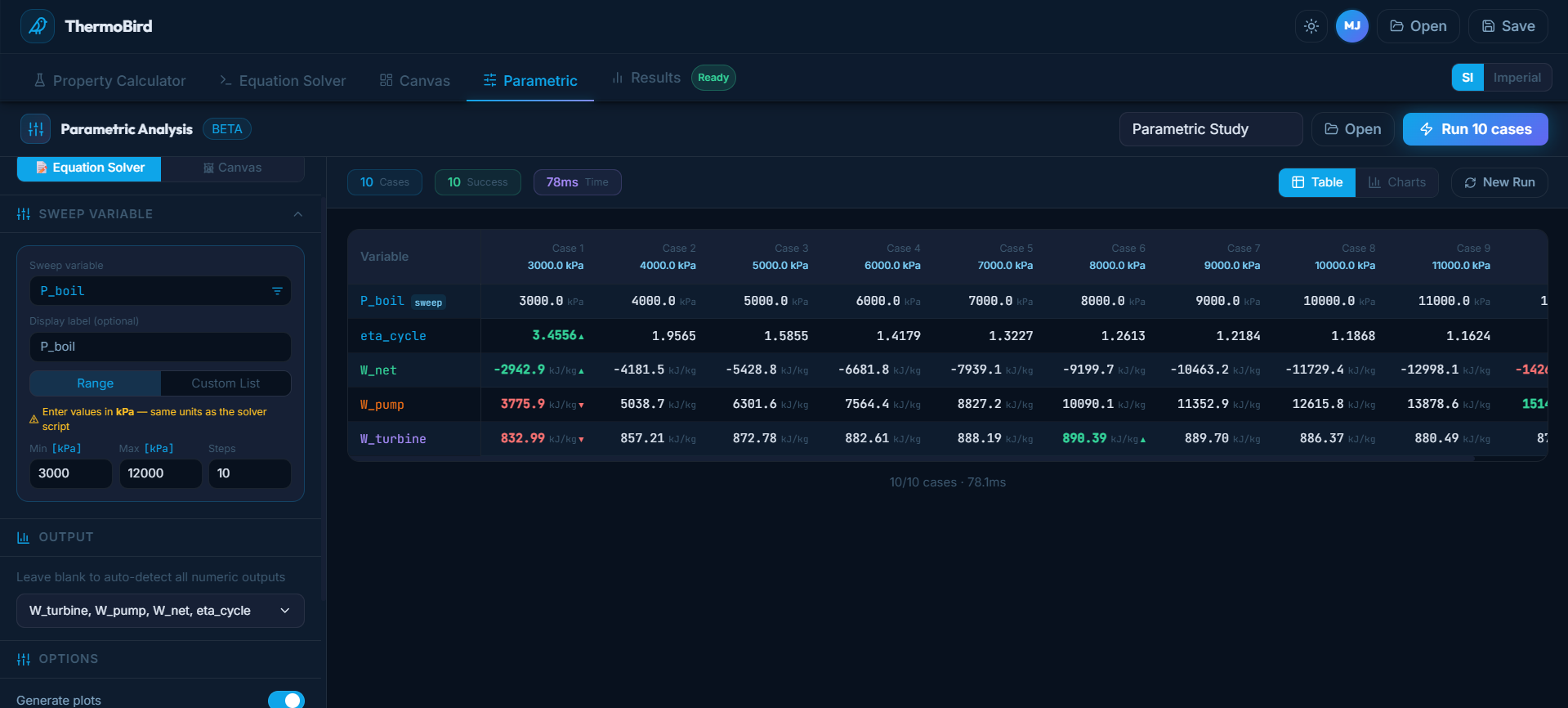The image size is (1568, 708).
Task: Click the sweep tag next to P_boil
Action: click(x=428, y=302)
